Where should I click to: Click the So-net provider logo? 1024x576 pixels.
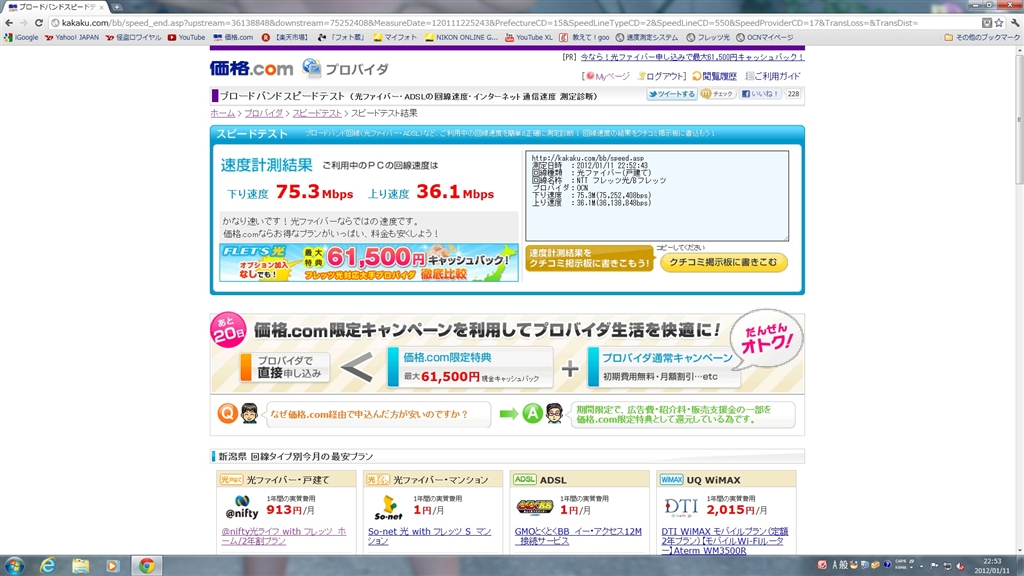click(x=389, y=507)
